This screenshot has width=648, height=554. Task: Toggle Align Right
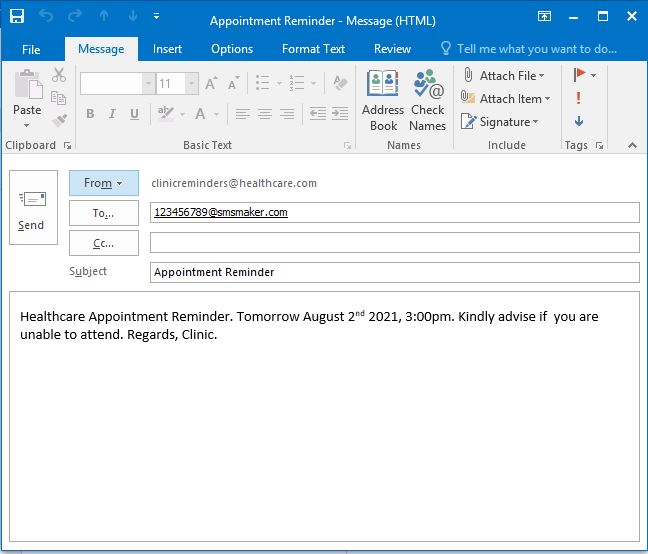287,114
